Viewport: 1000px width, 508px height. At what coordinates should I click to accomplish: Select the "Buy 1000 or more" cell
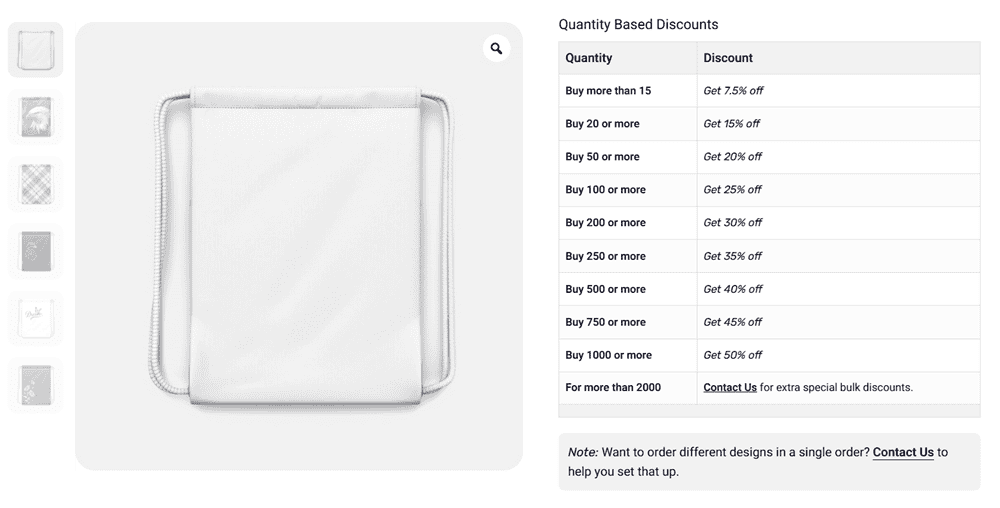click(x=608, y=355)
